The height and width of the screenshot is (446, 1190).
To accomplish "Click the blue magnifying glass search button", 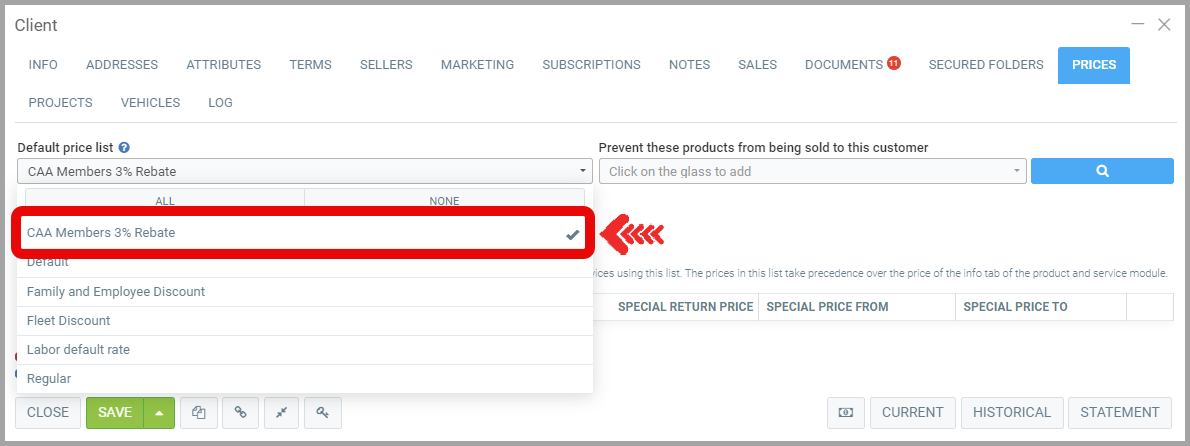I will coord(1102,171).
